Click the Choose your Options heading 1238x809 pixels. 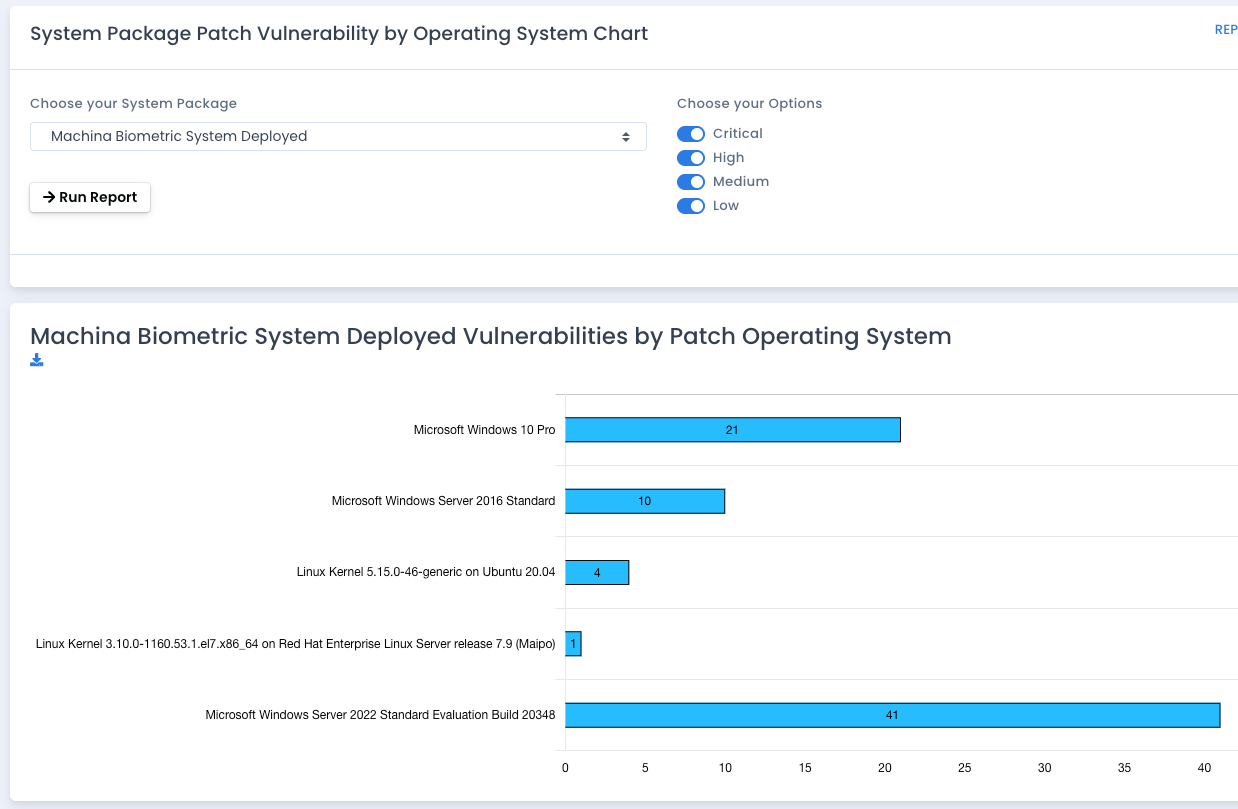[750, 103]
